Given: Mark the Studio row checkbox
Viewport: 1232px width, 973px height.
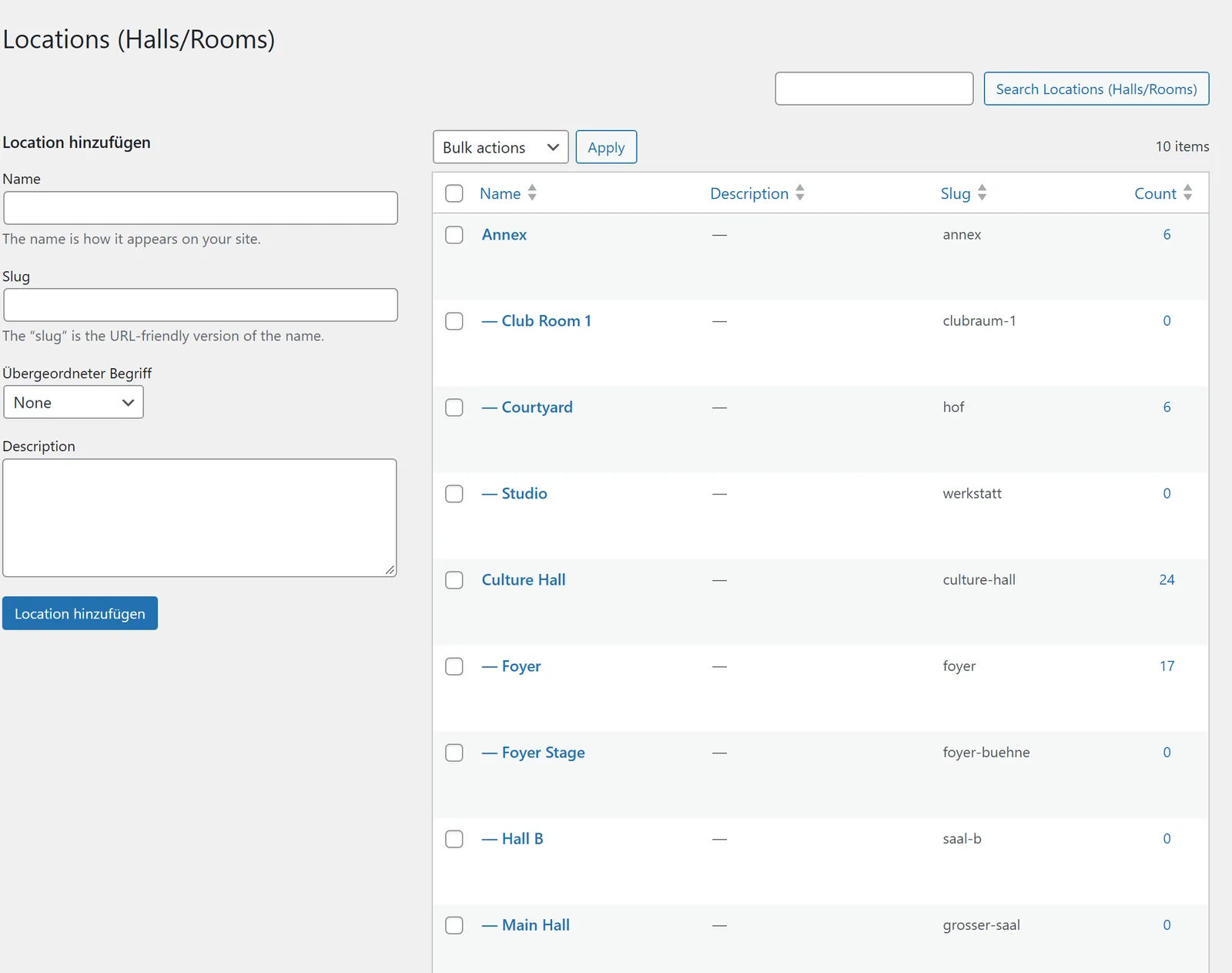Looking at the screenshot, I should coord(454,494).
